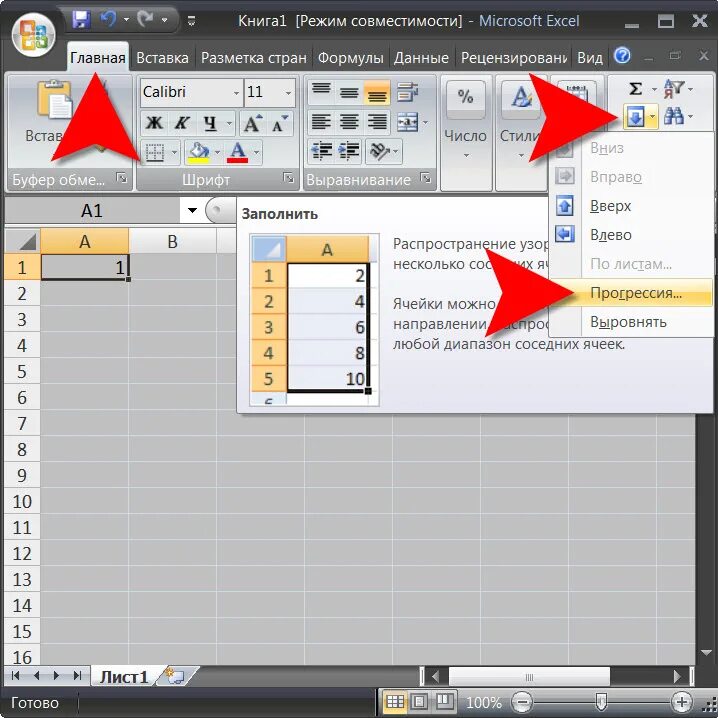This screenshot has height=718, width=718.
Task: Switch to the Данные tab
Action: coord(421,58)
